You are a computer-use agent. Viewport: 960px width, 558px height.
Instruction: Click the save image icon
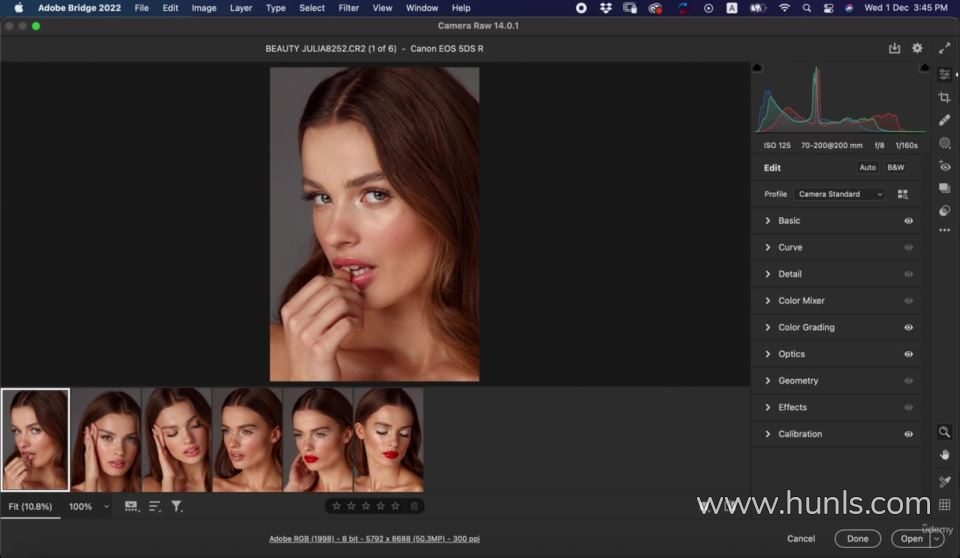click(894, 48)
